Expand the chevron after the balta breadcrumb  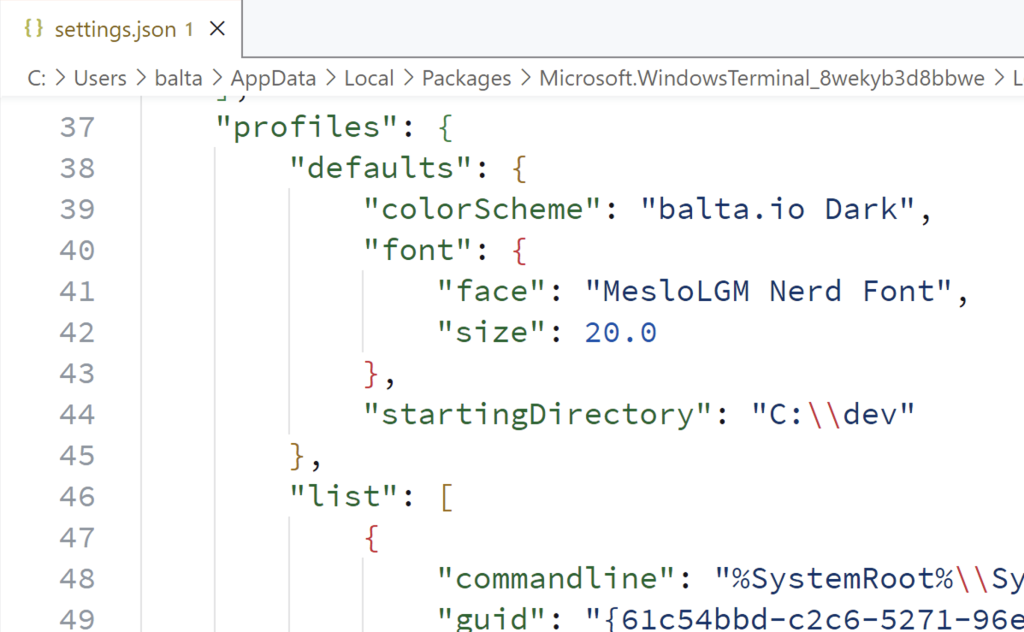217,78
